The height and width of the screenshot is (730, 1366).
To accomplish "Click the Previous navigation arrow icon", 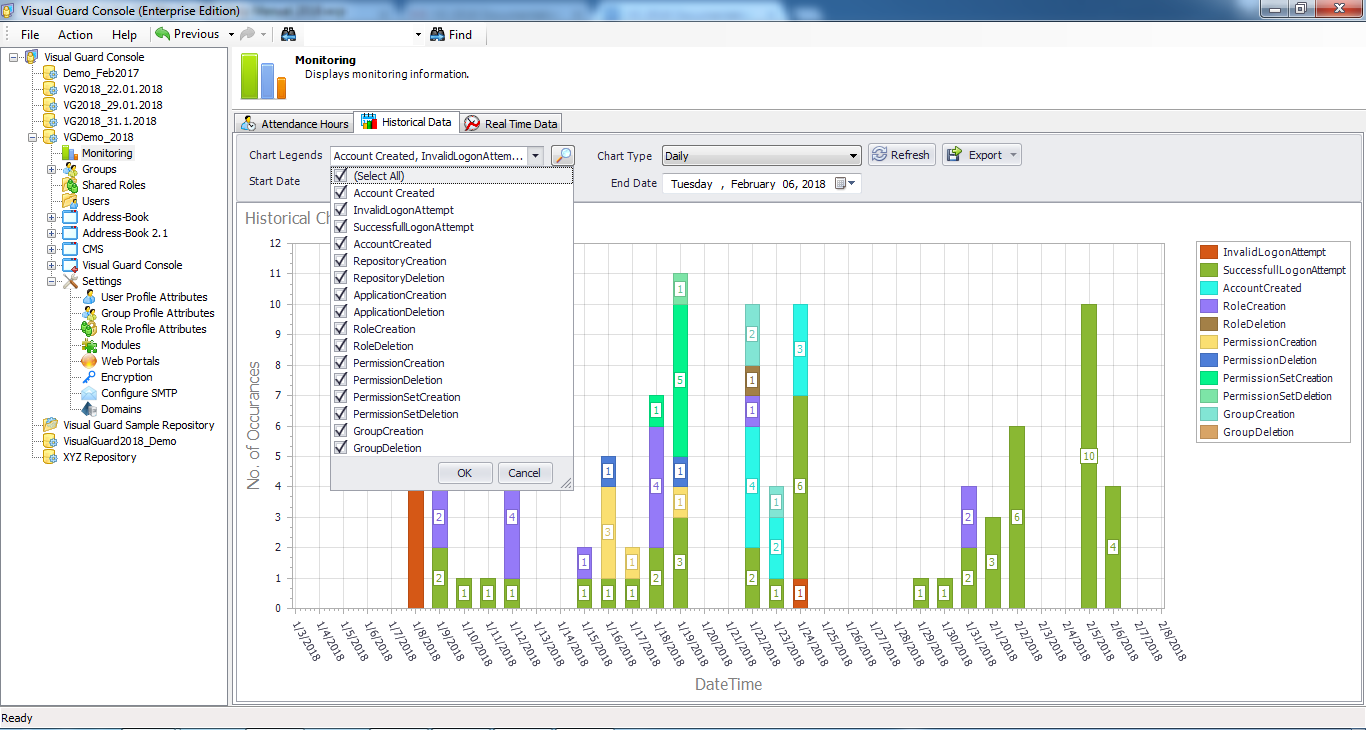I will click(x=162, y=34).
